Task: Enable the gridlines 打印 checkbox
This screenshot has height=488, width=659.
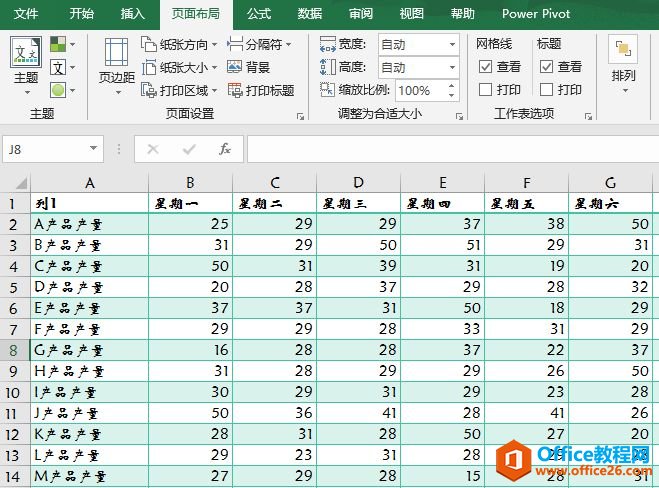Action: click(485, 90)
